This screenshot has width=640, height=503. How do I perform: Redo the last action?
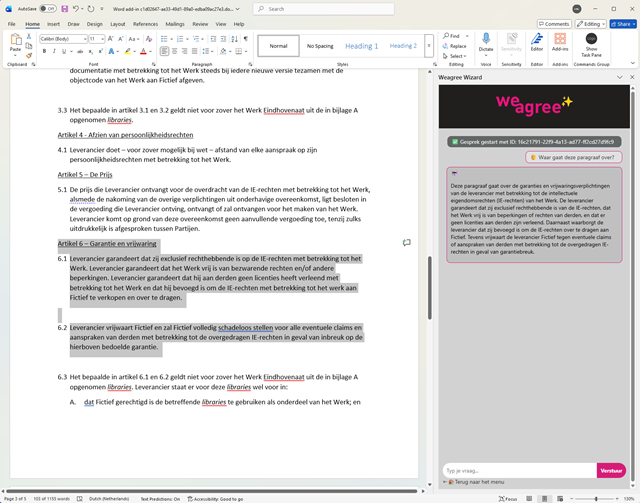click(x=91, y=9)
